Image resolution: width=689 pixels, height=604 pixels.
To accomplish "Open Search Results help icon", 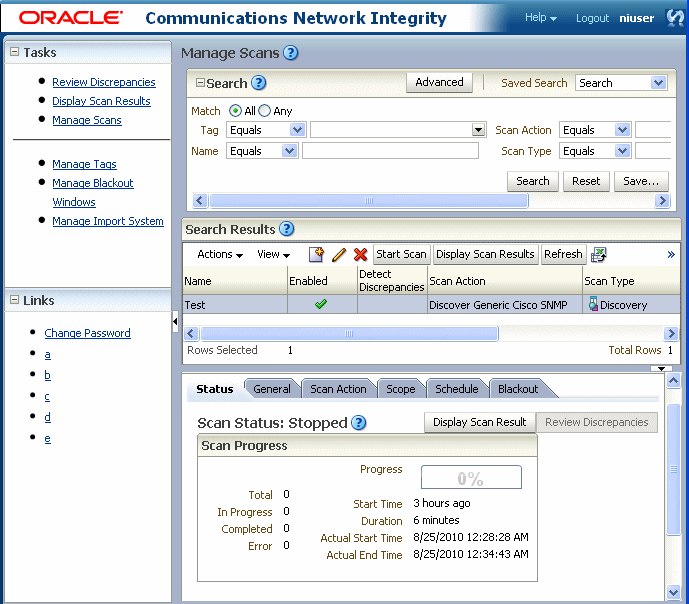I will tap(286, 229).
